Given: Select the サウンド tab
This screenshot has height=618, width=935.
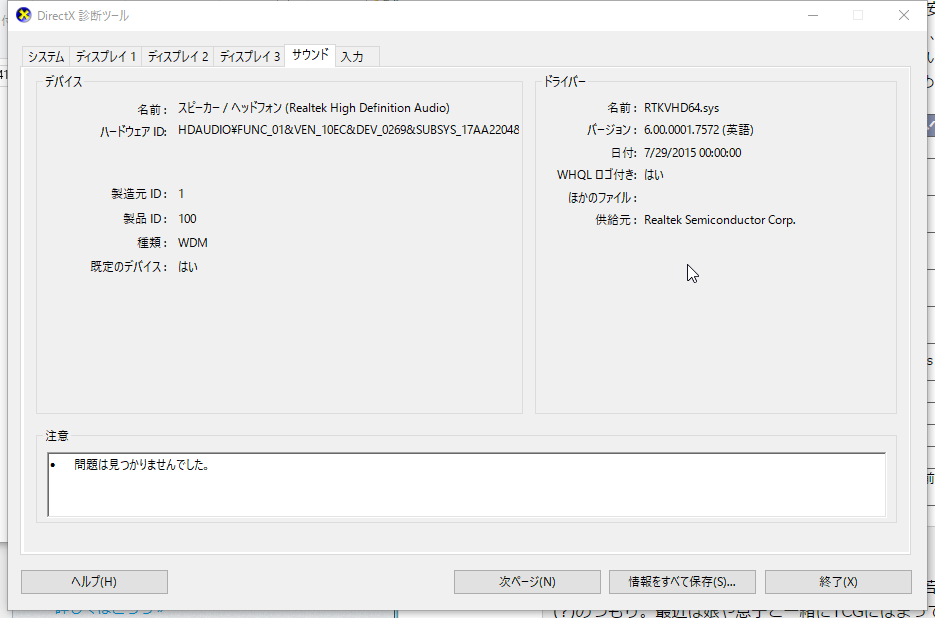Looking at the screenshot, I should 310,55.
